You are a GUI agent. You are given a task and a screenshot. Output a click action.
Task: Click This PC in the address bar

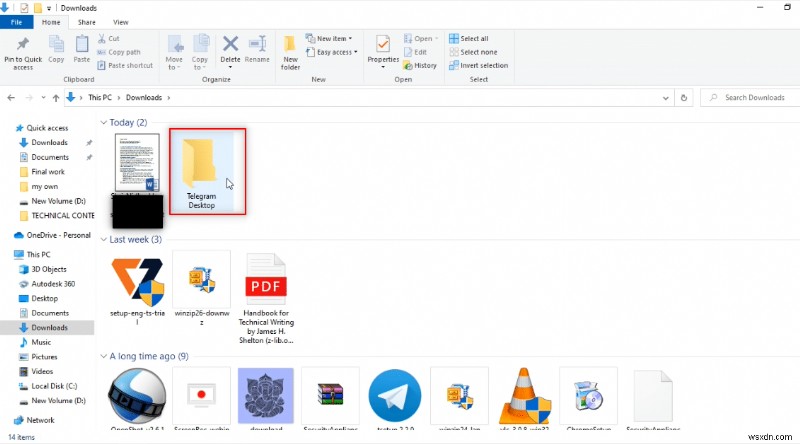coord(100,97)
